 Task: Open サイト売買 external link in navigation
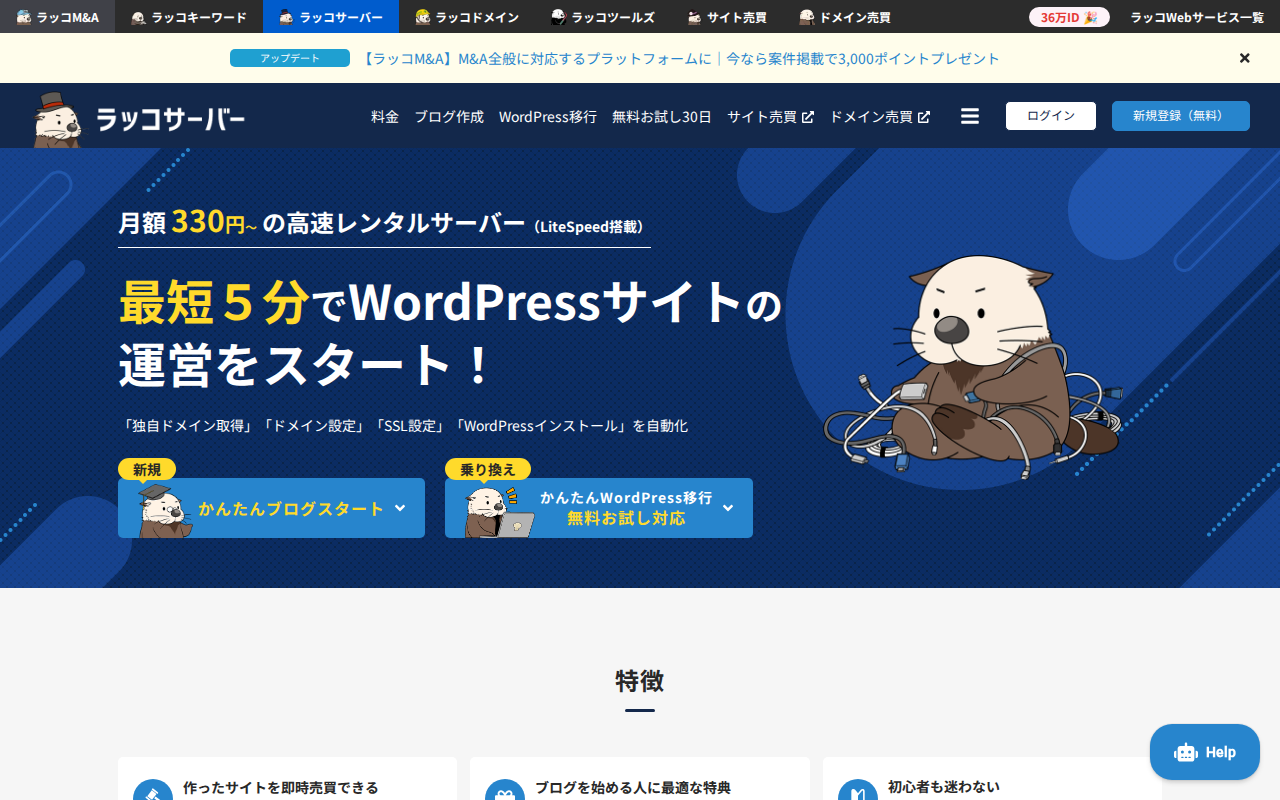[x=770, y=117]
